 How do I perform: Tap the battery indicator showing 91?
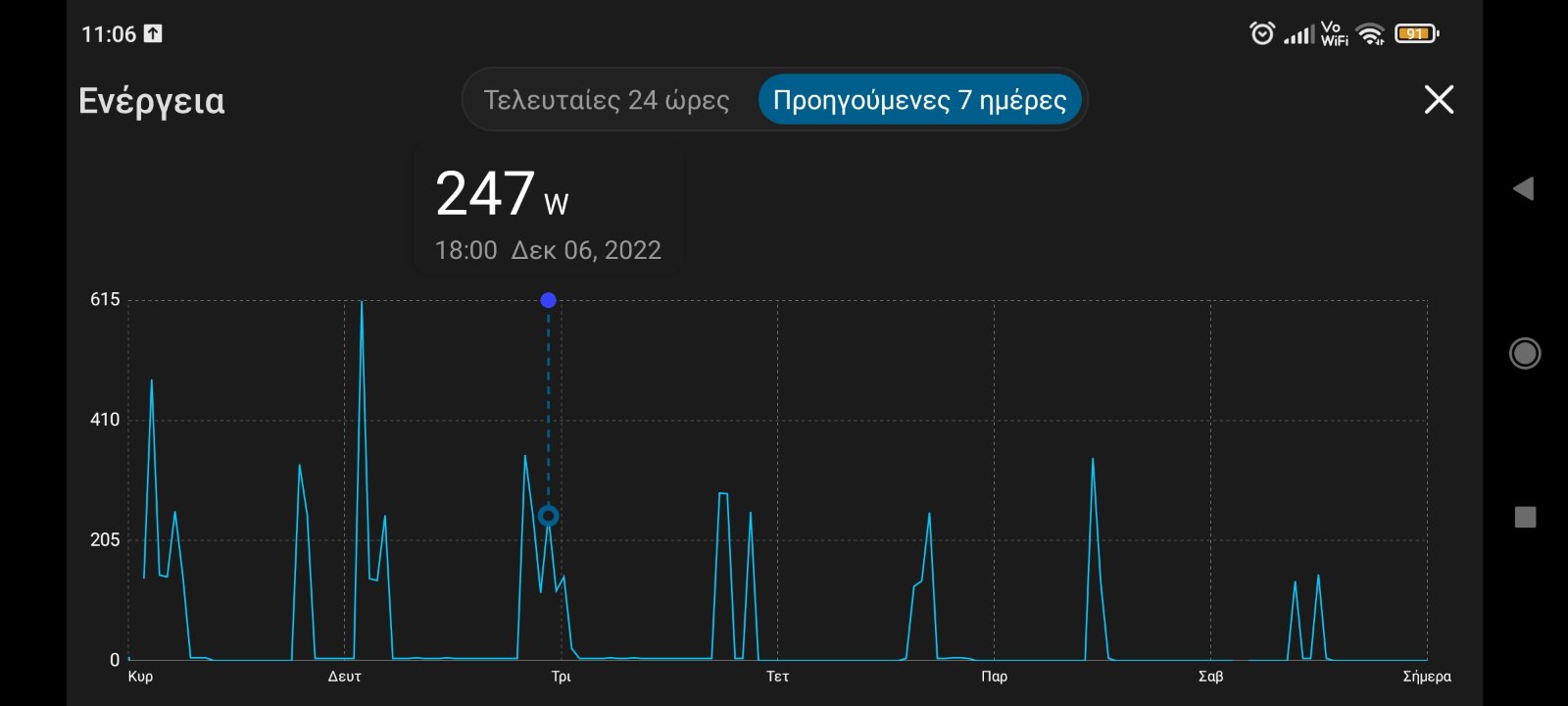[1416, 33]
